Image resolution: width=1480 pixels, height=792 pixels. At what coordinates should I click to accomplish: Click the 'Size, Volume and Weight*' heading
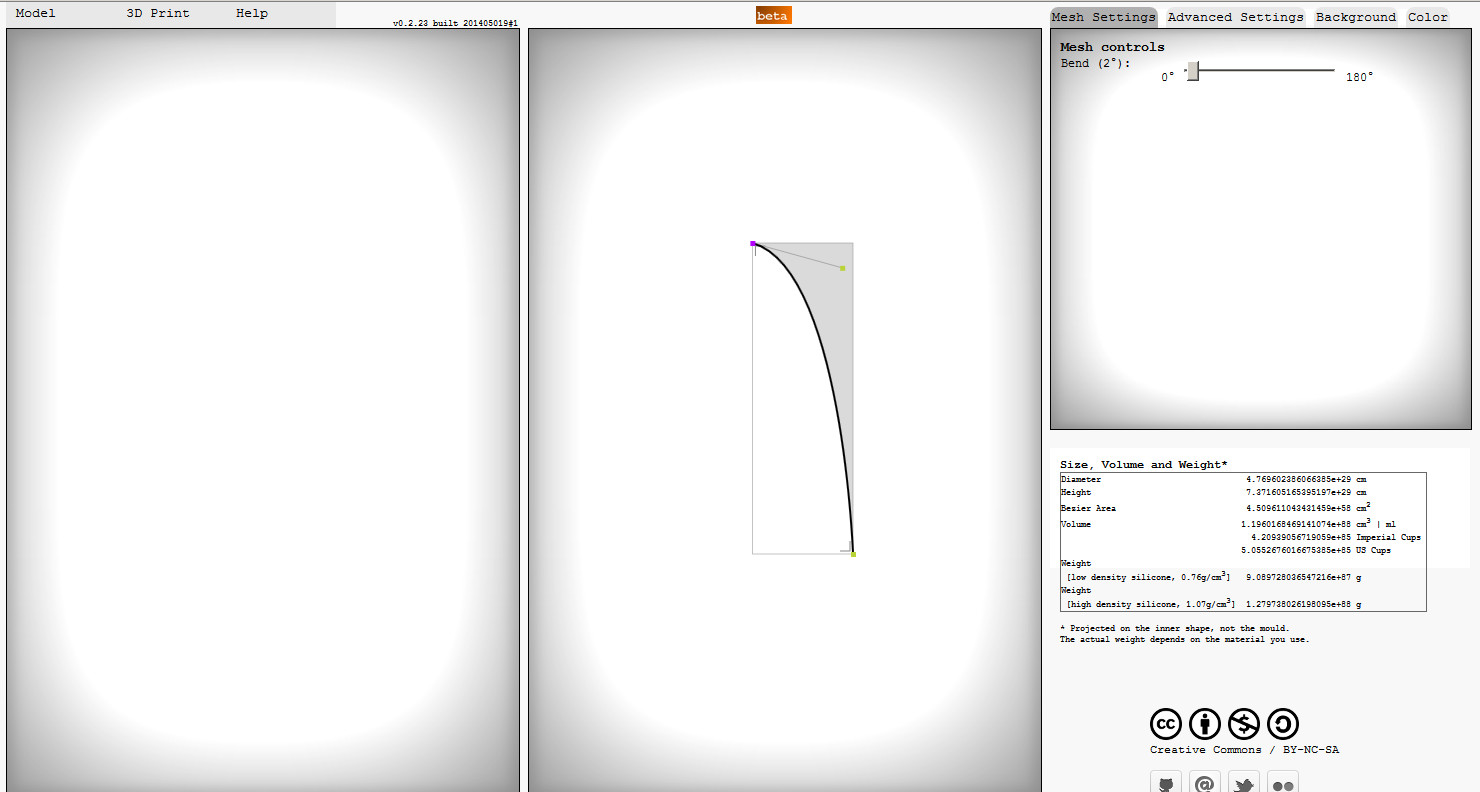coord(1144,465)
